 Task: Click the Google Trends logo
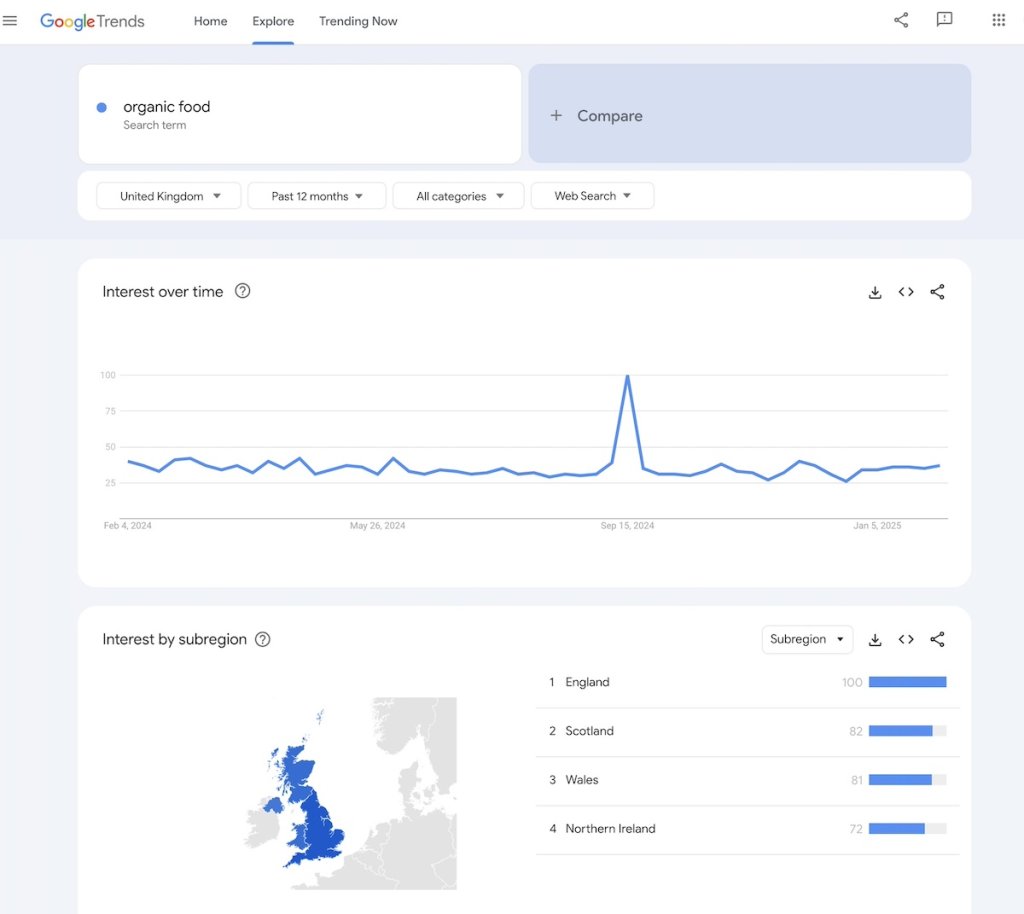pyautogui.click(x=92, y=21)
